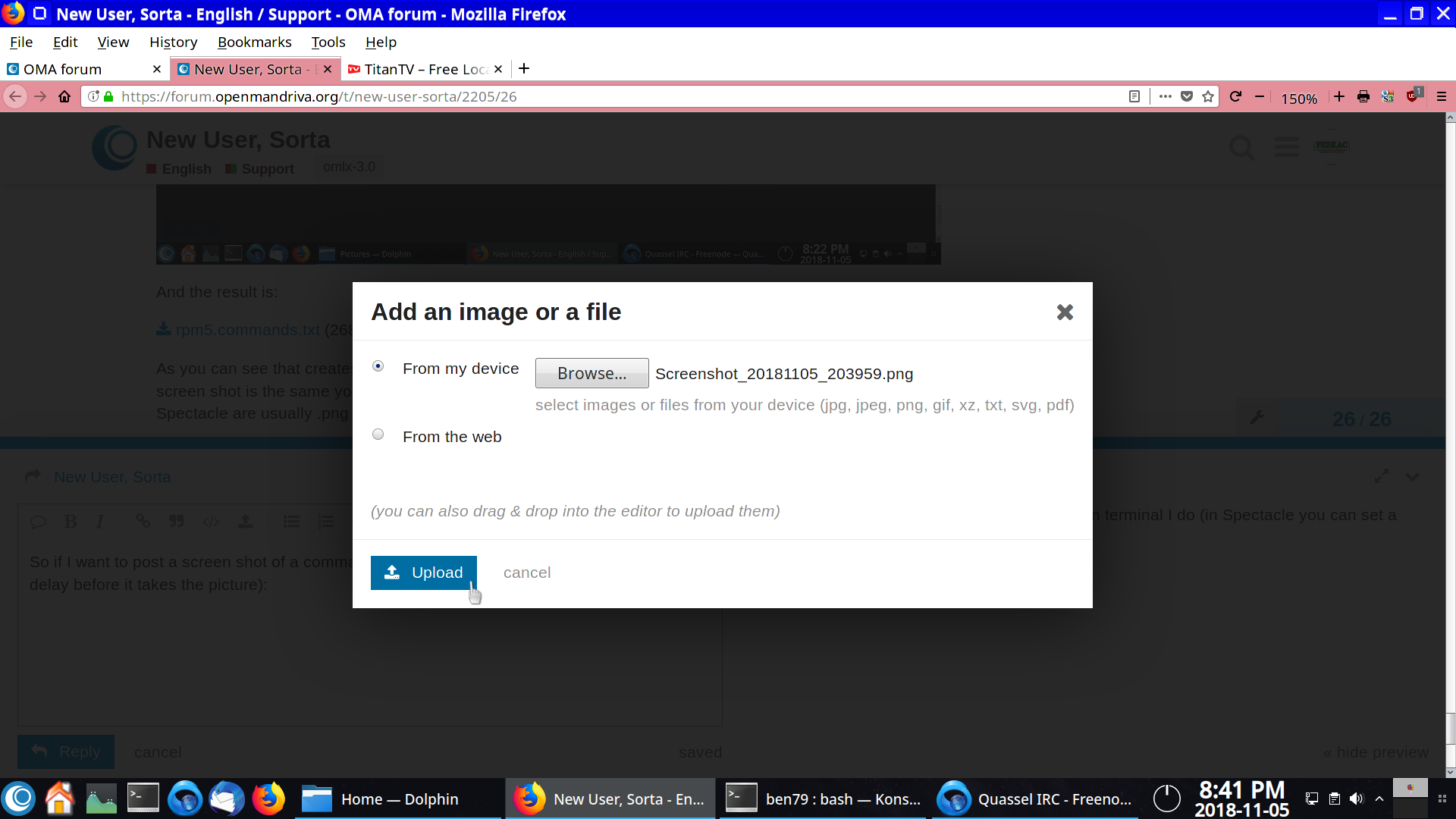Open page actions three-dot menu
1456x819 pixels.
tap(1166, 96)
